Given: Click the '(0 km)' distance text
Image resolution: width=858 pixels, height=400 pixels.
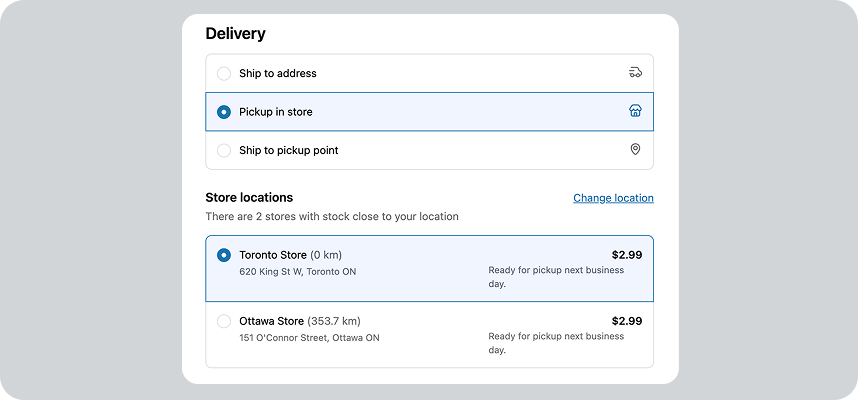Looking at the screenshot, I should click(326, 255).
